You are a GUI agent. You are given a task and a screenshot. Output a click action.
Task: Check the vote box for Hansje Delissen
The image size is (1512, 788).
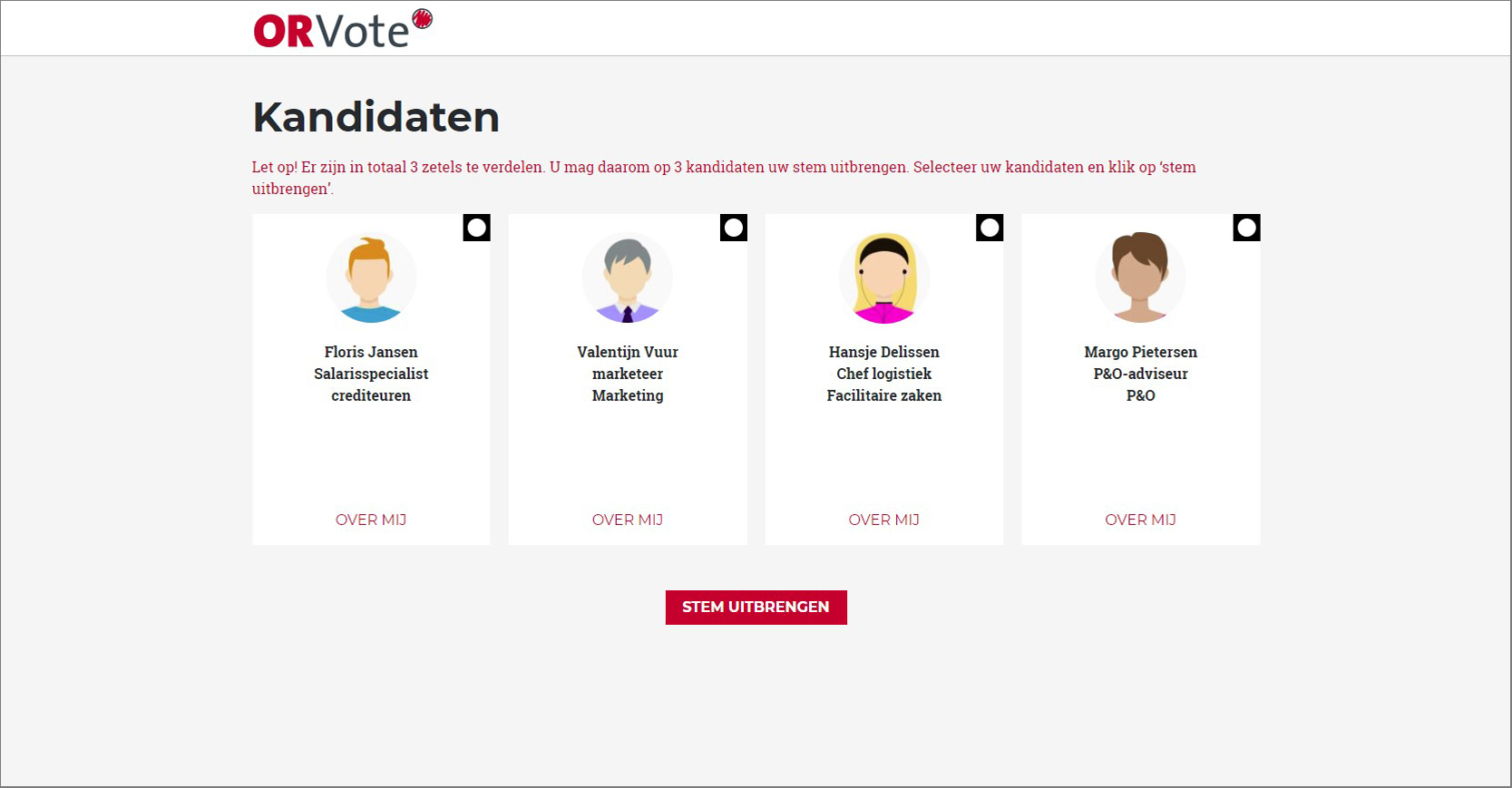tap(990, 228)
